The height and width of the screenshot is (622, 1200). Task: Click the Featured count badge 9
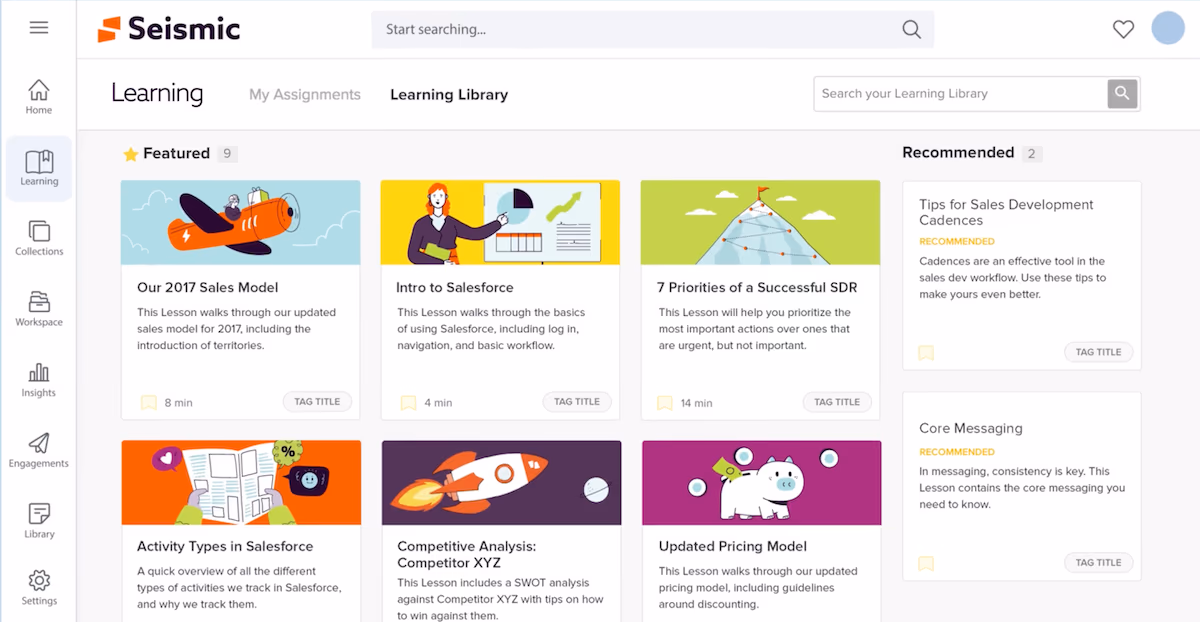coord(228,154)
